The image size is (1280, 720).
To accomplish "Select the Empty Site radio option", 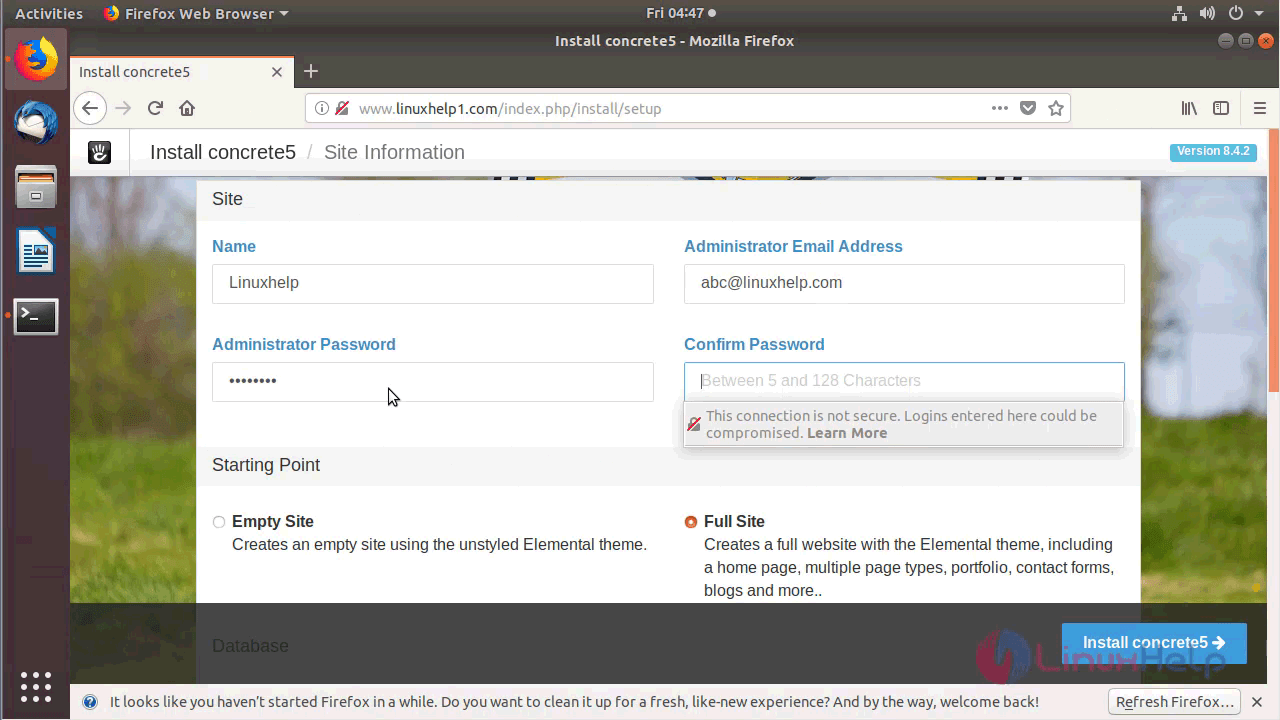I will click(219, 522).
